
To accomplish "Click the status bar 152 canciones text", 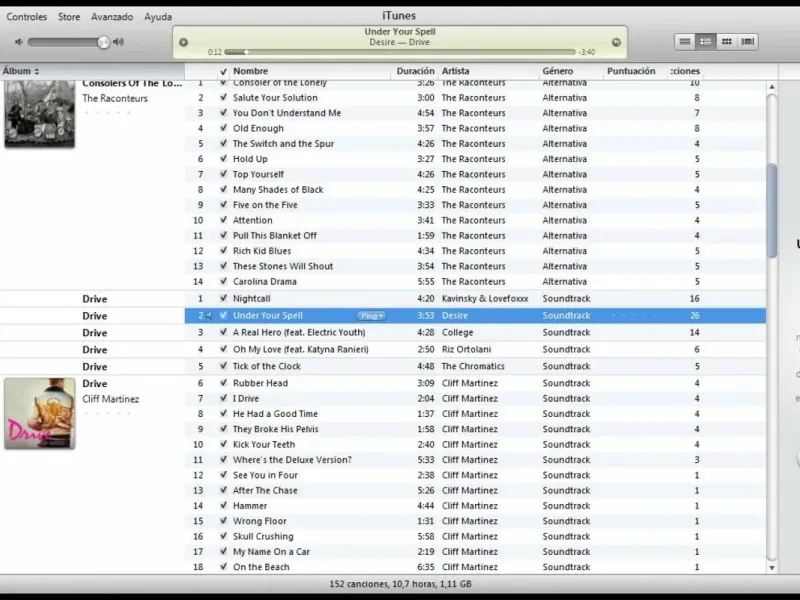I will [x=400, y=584].
